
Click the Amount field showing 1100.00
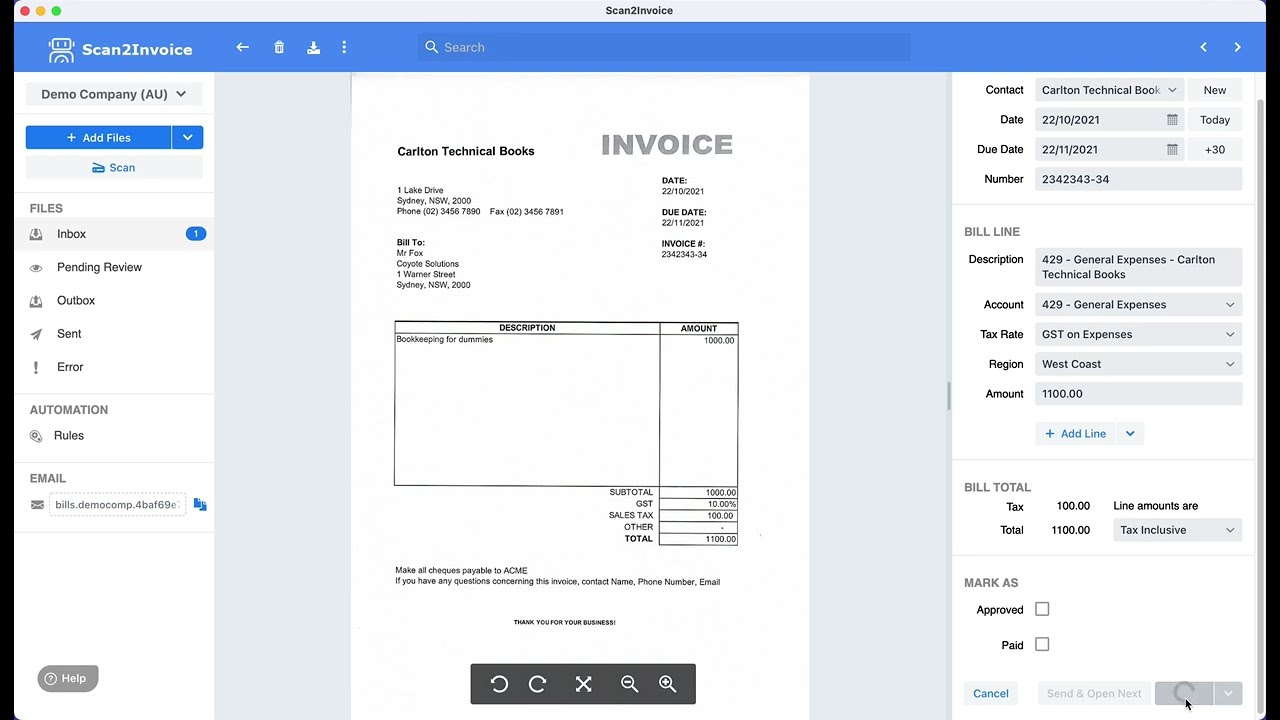tap(1139, 394)
